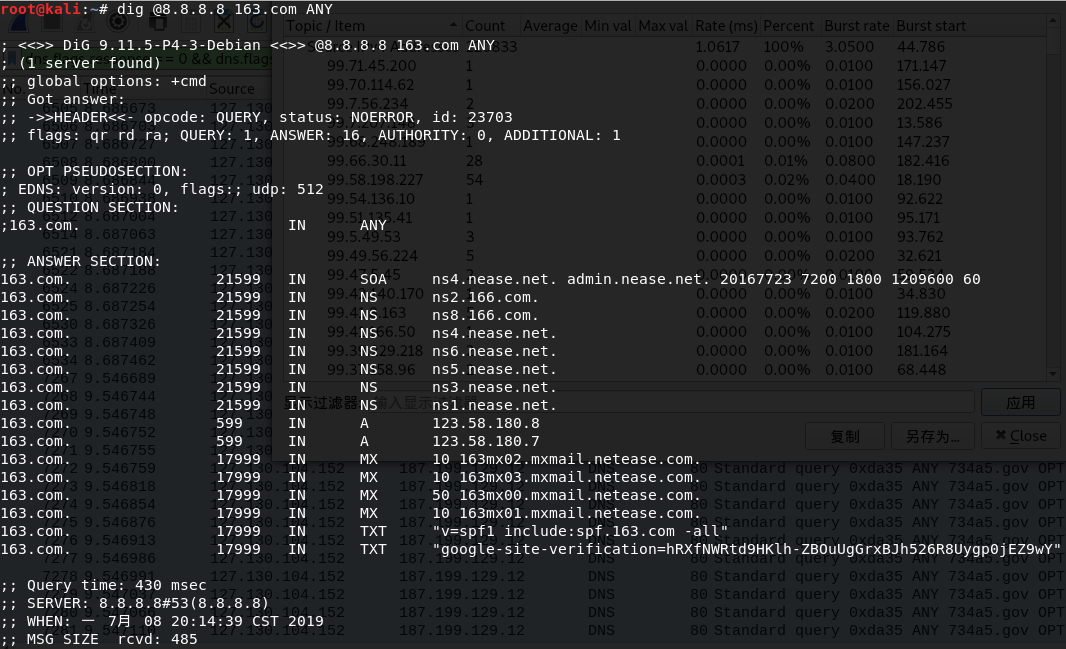Click the 'global options: +cmd' line
The width and height of the screenshot is (1066, 649).
click(103, 81)
